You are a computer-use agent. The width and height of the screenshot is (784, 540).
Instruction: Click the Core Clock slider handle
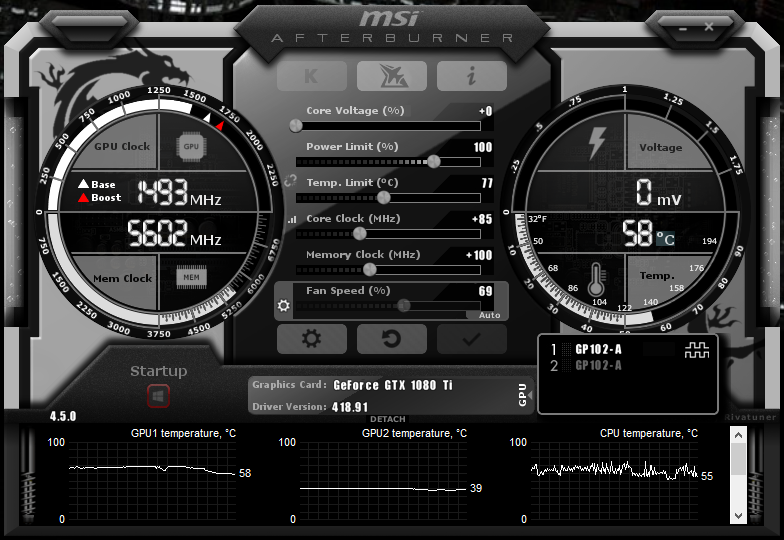tap(360, 234)
